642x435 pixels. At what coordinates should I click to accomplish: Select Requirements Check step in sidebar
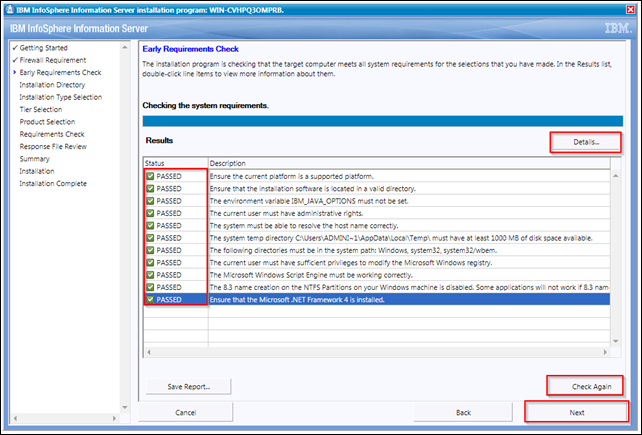tap(52, 134)
